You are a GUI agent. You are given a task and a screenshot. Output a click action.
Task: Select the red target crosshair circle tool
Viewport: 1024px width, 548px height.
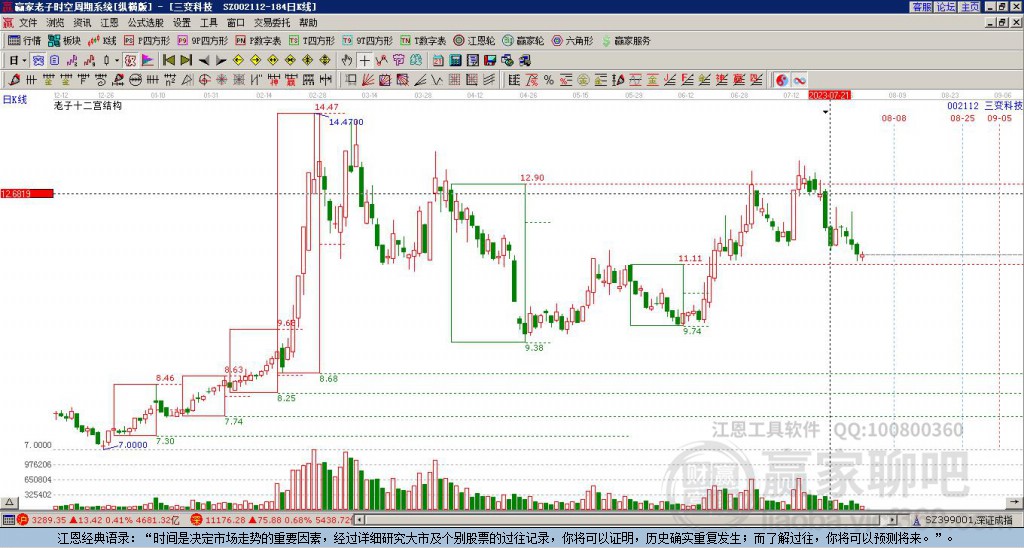pyautogui.click(x=204, y=80)
